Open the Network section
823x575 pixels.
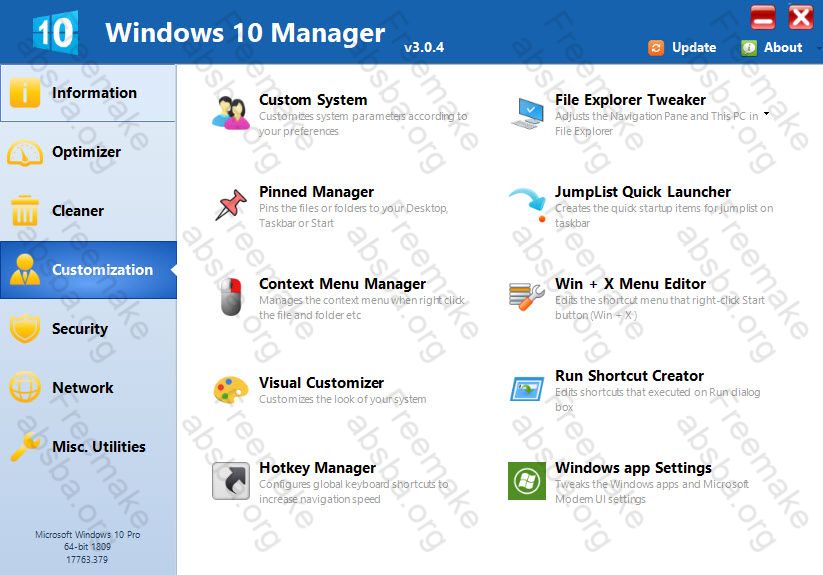[88, 388]
